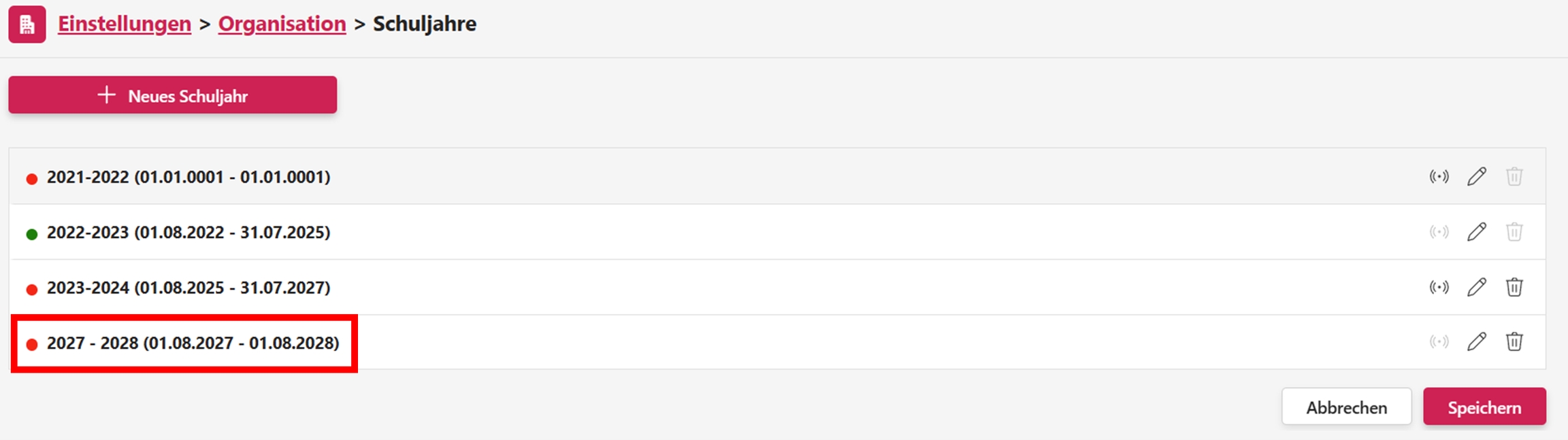
Task: Go to Einstellungen breadcrumb link
Action: tap(125, 24)
